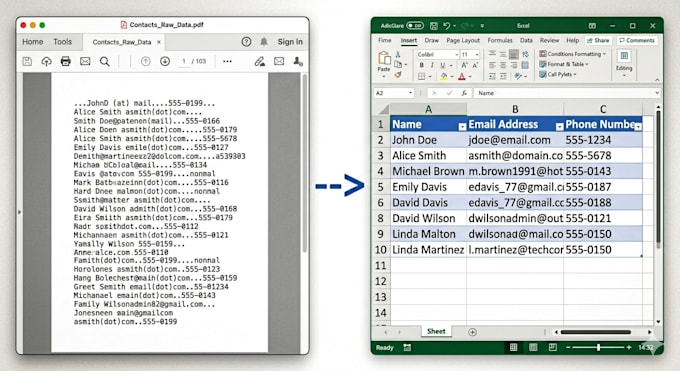This screenshot has height=371, width=680.
Task: Open notifications bell in the PDF viewer
Action: coord(264,42)
